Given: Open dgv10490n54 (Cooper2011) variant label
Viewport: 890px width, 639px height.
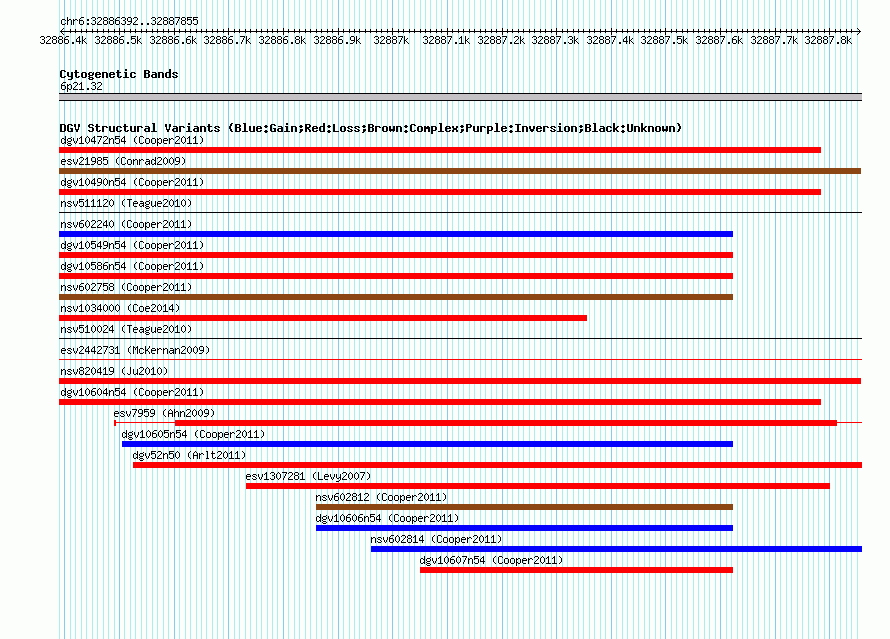Looking at the screenshot, I should coord(132,182).
